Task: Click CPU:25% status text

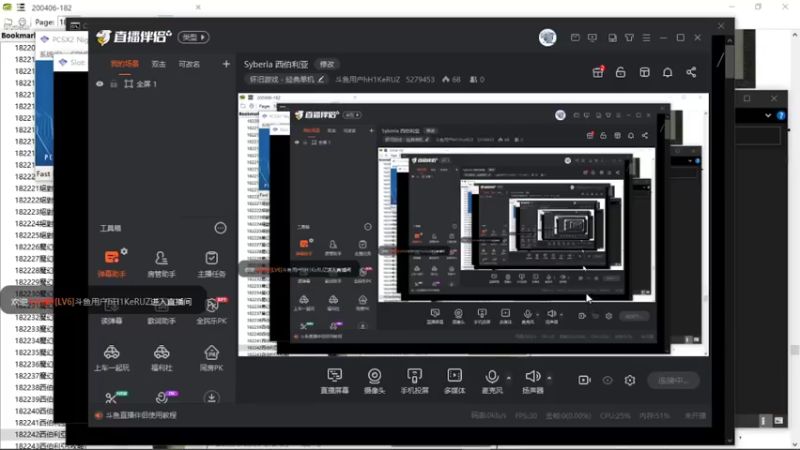Action: (x=615, y=416)
